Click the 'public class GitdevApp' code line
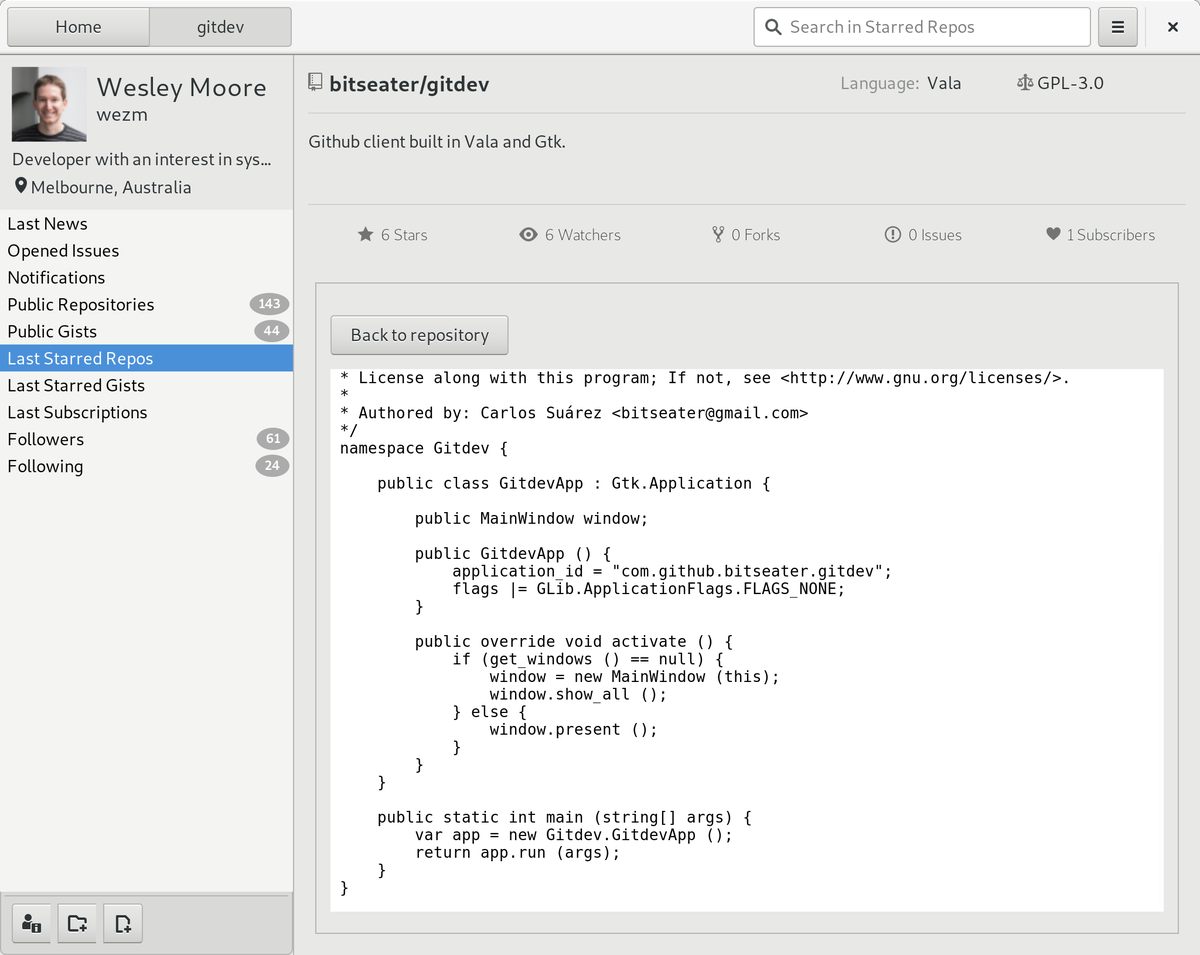This screenshot has height=955, width=1200. pyautogui.click(x=574, y=483)
